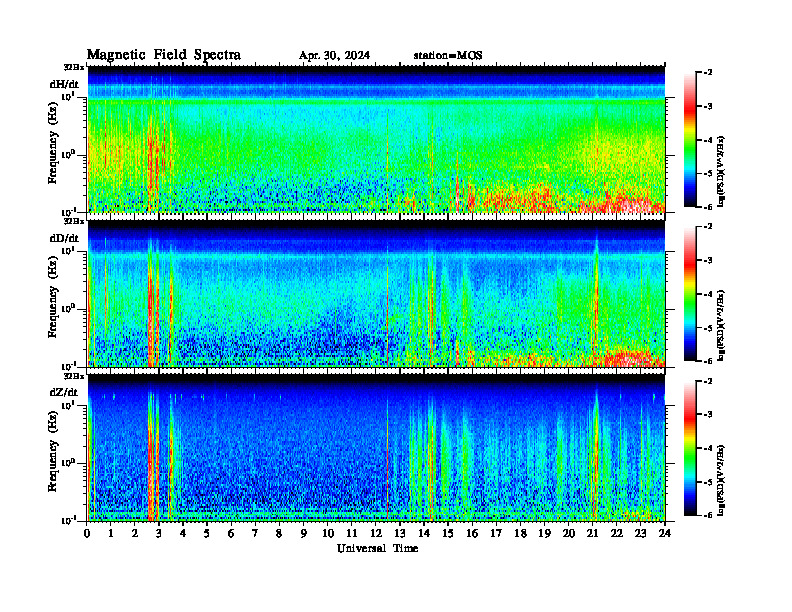Click hour tick label 17 on time axis

click(x=496, y=533)
